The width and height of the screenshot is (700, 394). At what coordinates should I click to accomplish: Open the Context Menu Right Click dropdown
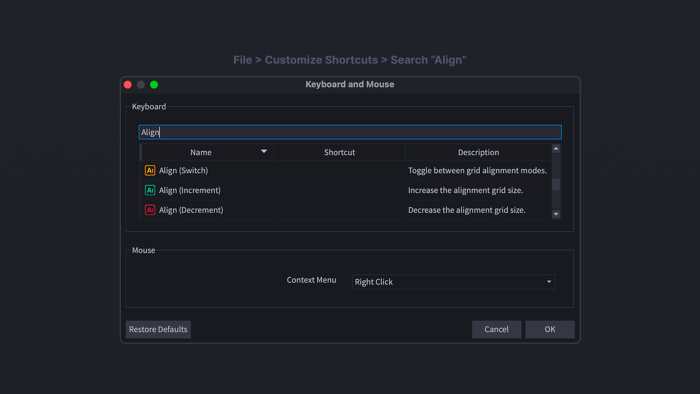pyautogui.click(x=454, y=282)
